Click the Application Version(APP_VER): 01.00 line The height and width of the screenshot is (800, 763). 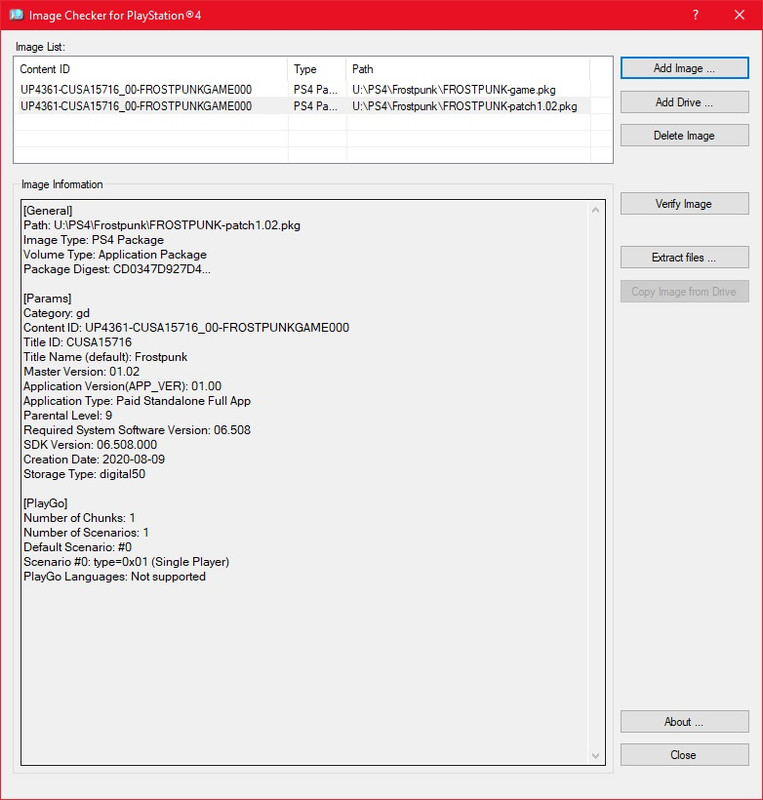(x=122, y=386)
